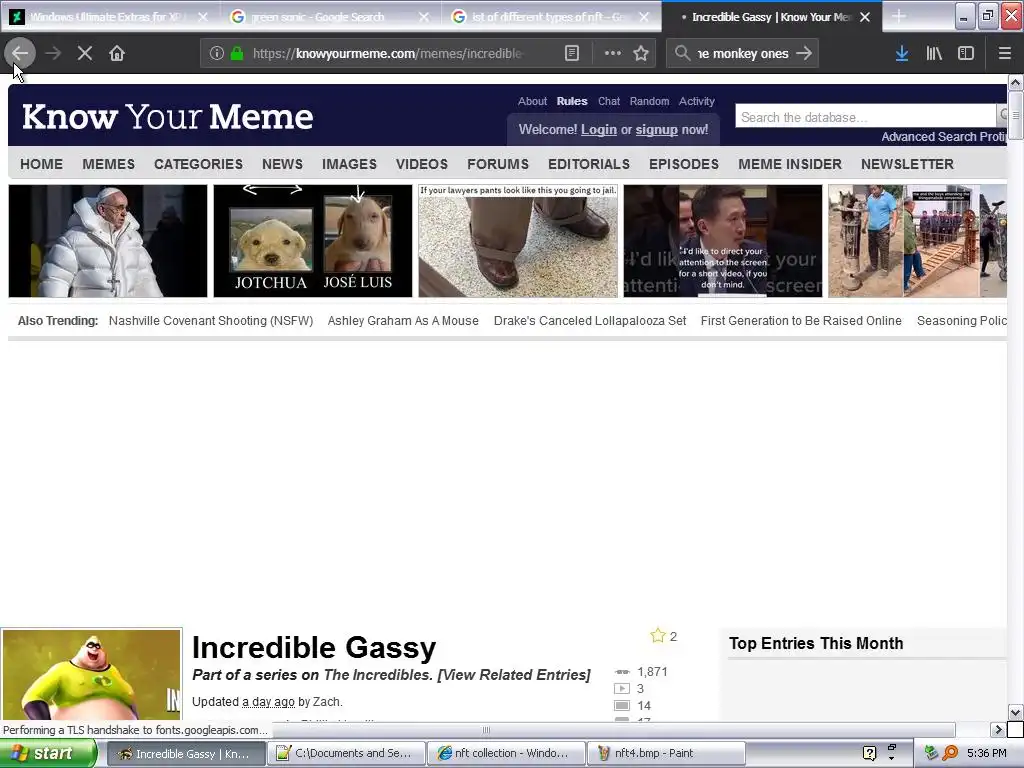The image size is (1024, 768).
Task: Click the orange magnifier tray icon
Action: (x=950, y=753)
